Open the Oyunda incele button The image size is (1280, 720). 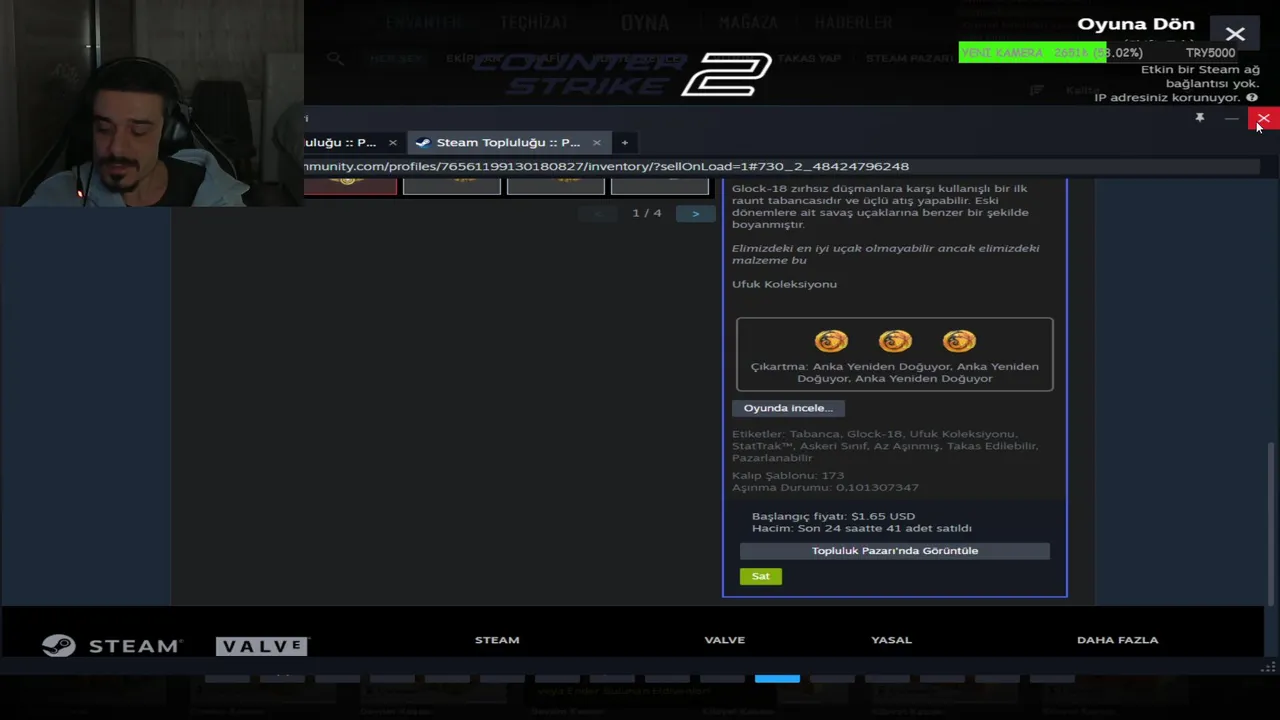pyautogui.click(x=788, y=408)
